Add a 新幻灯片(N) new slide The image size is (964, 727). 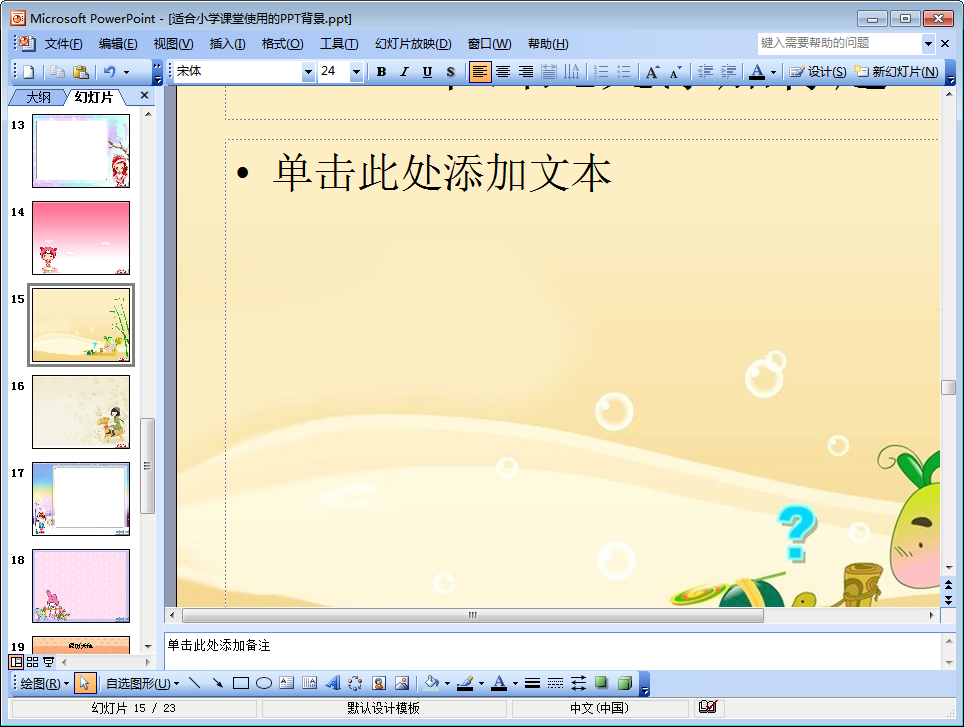tap(896, 72)
